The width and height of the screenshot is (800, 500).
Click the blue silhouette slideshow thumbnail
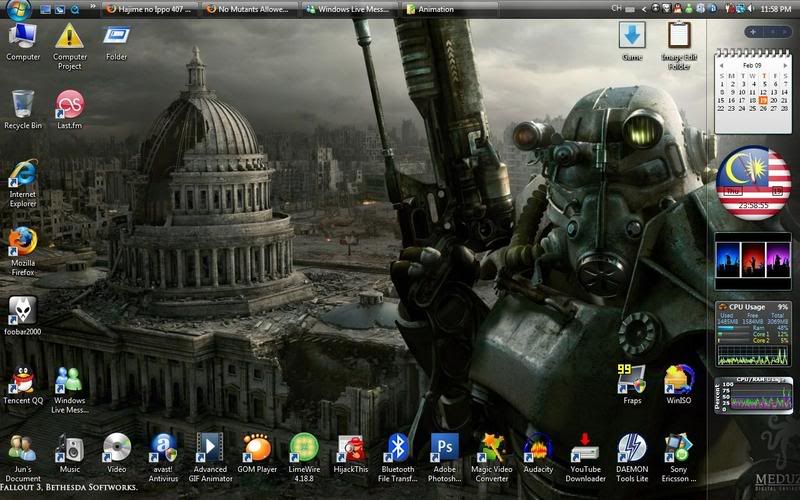click(728, 260)
